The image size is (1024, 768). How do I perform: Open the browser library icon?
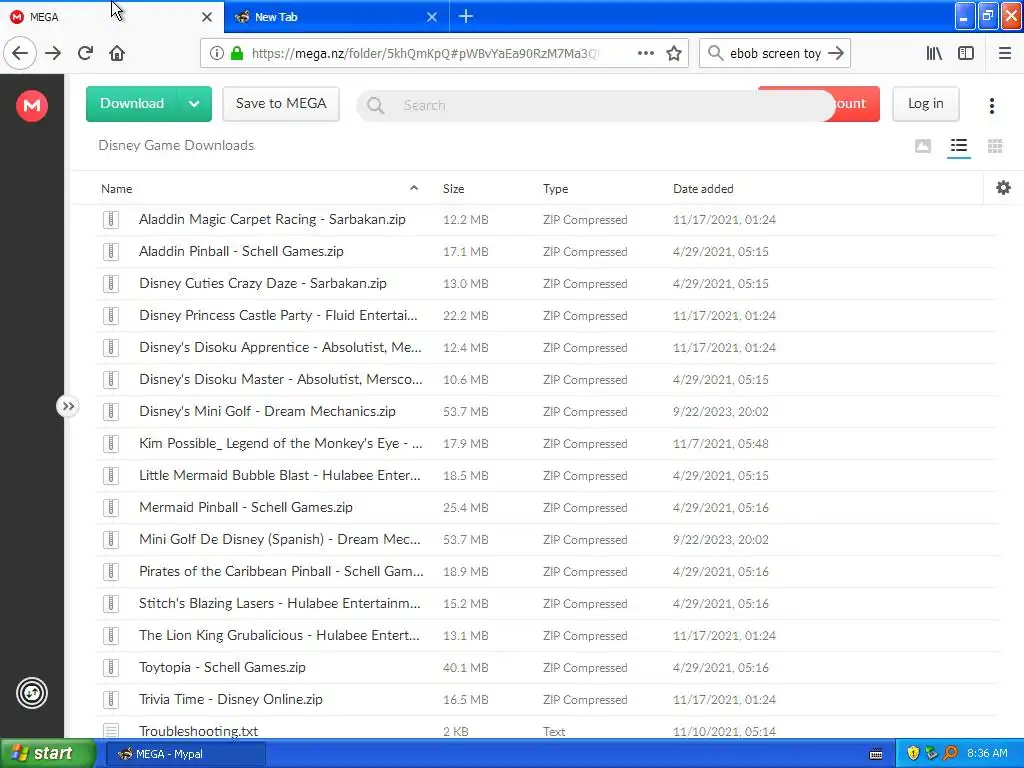[x=934, y=53]
